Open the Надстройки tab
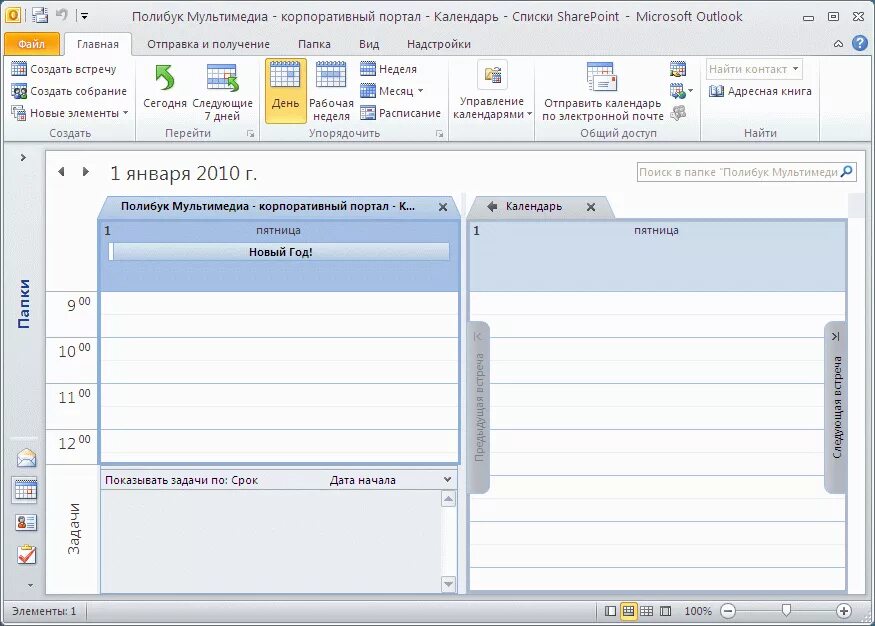The width and height of the screenshot is (875, 626). pyautogui.click(x=439, y=44)
